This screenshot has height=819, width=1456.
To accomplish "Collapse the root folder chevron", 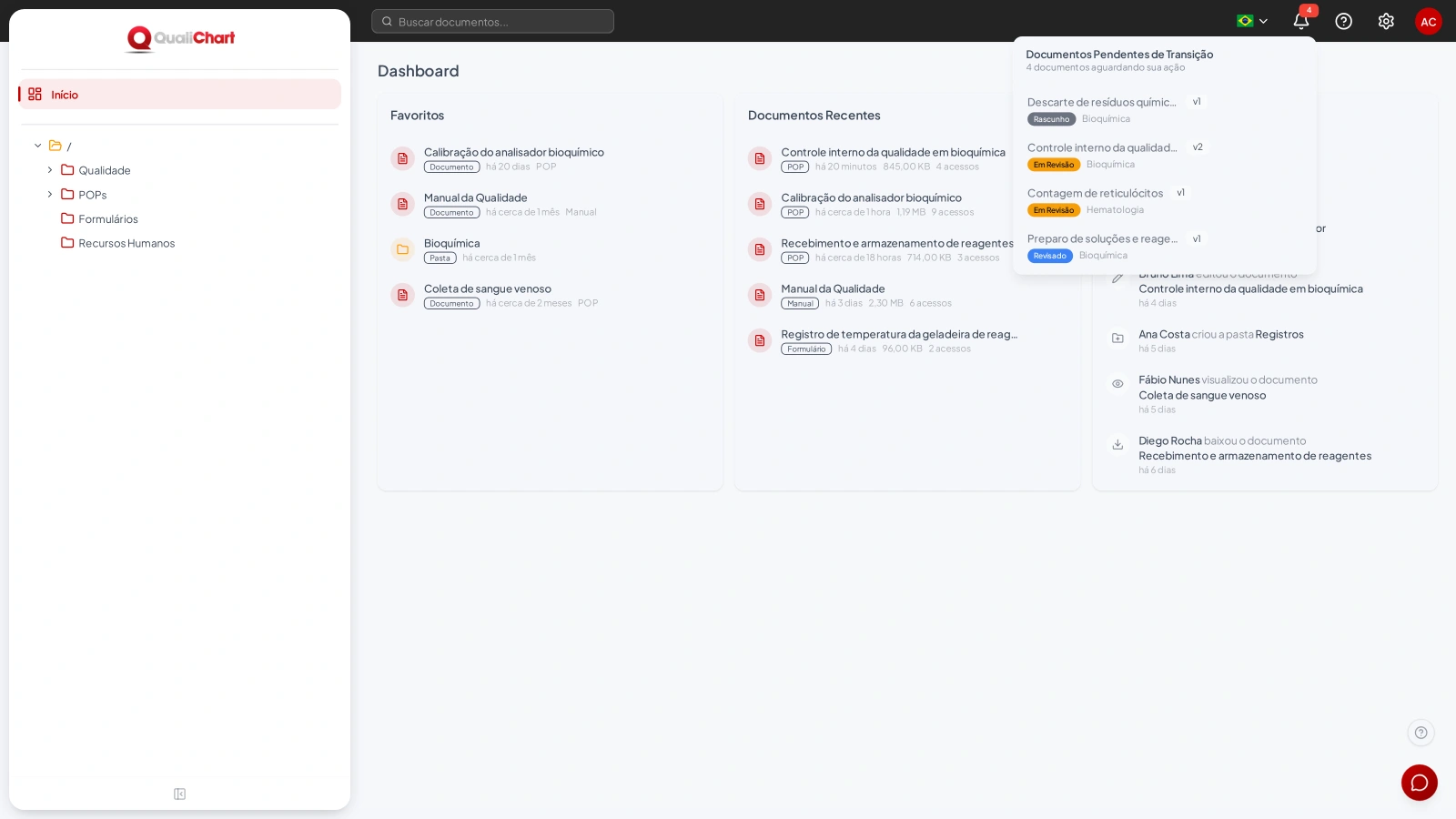I will pyautogui.click(x=38, y=146).
